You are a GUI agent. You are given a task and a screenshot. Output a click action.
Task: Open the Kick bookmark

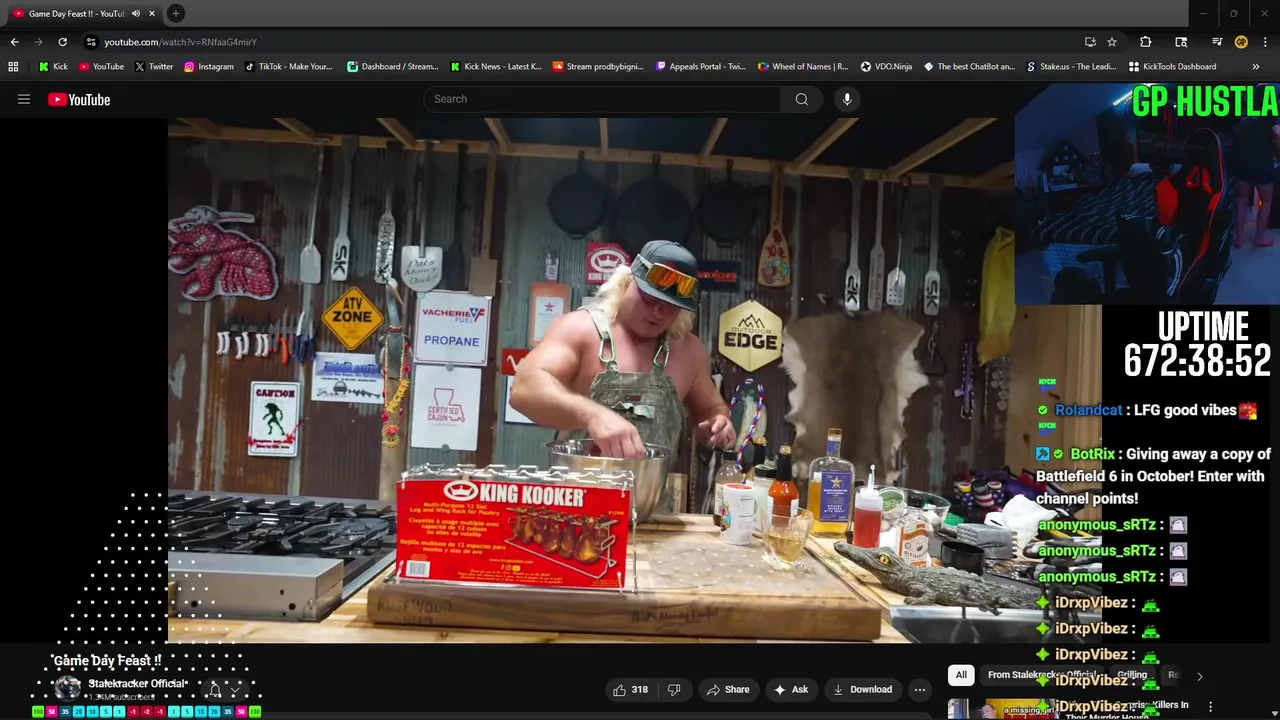tap(53, 67)
